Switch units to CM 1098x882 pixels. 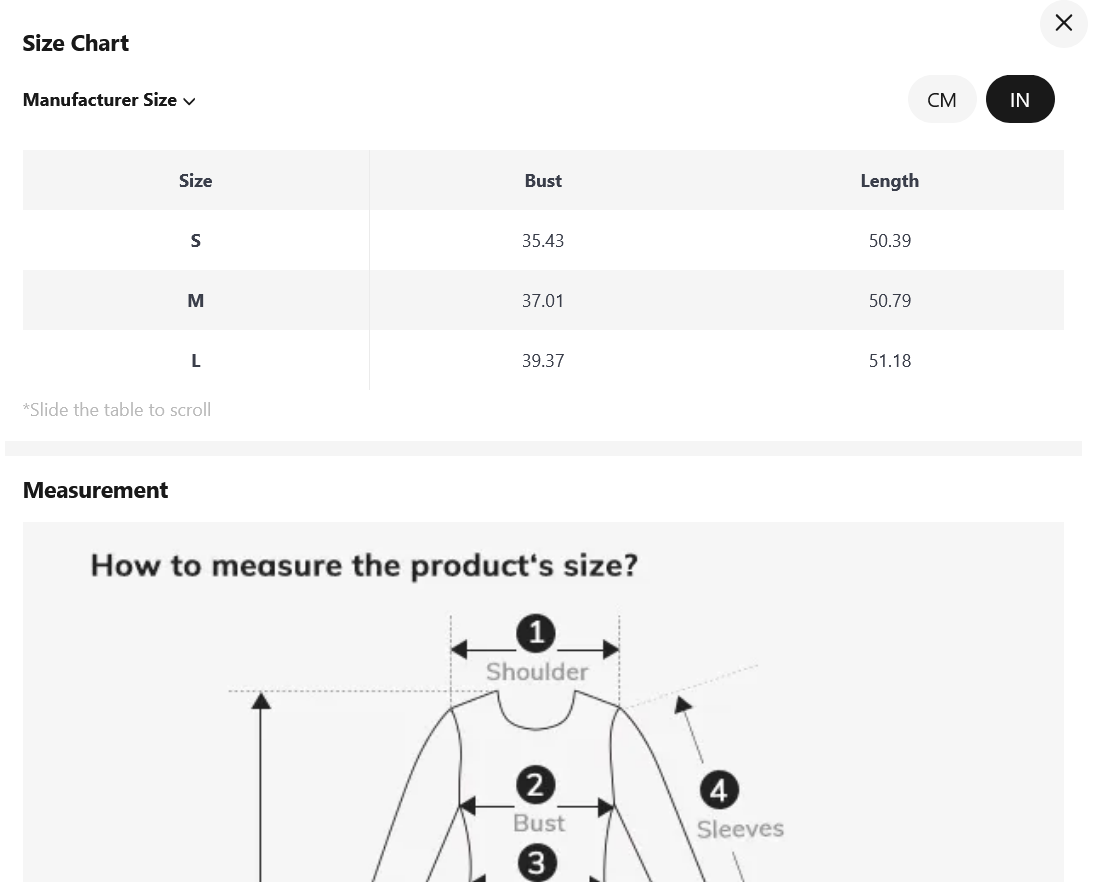pos(942,99)
